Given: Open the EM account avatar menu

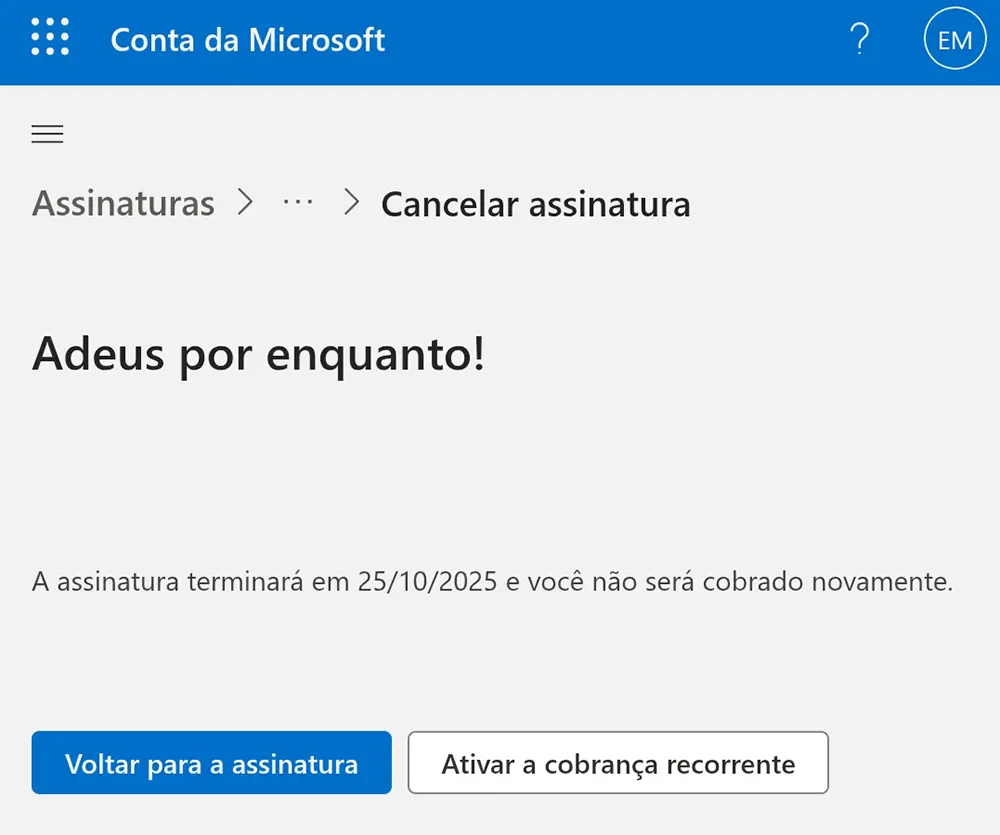Looking at the screenshot, I should [x=954, y=40].
